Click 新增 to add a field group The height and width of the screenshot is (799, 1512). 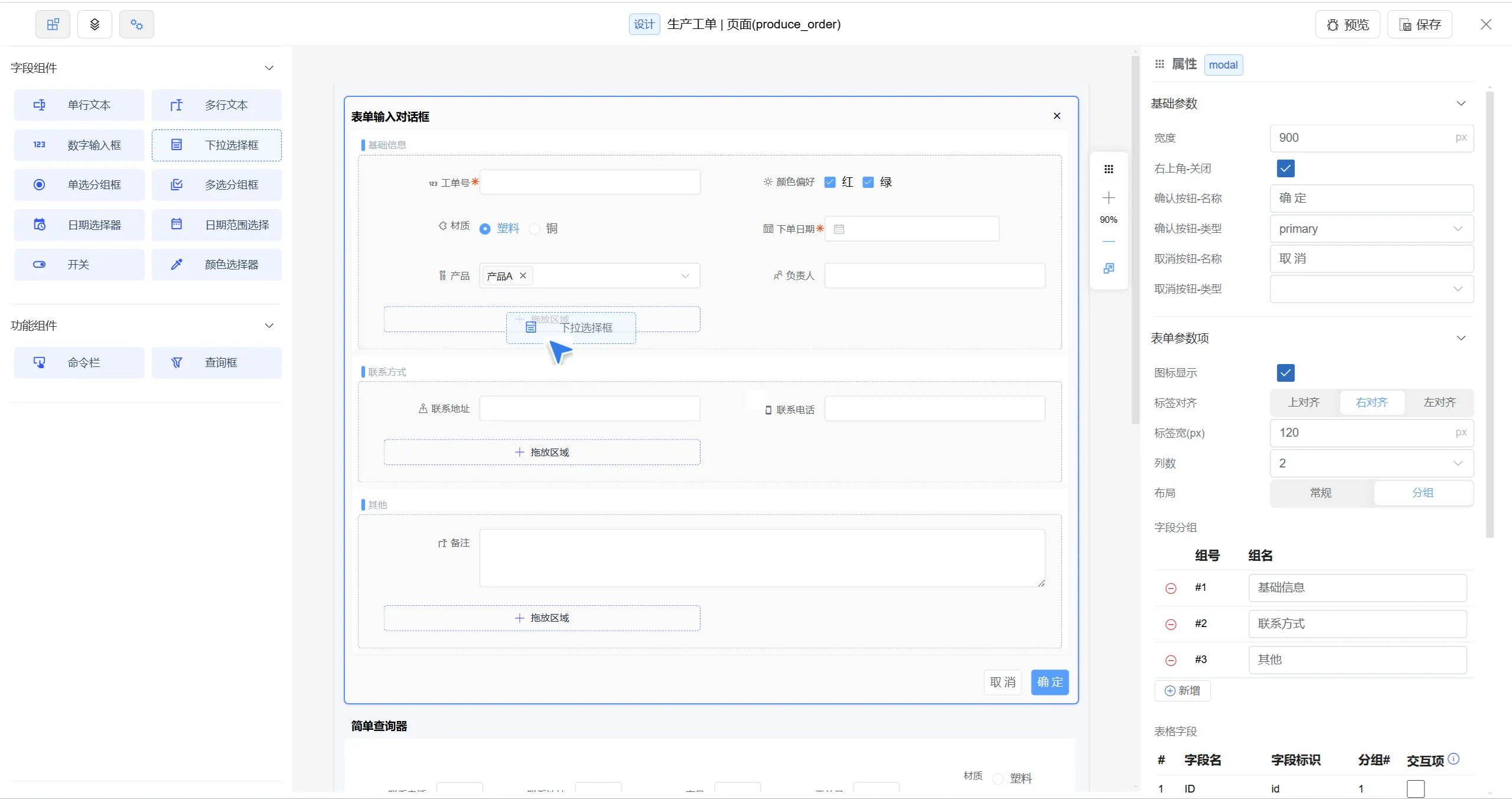[x=1182, y=690]
